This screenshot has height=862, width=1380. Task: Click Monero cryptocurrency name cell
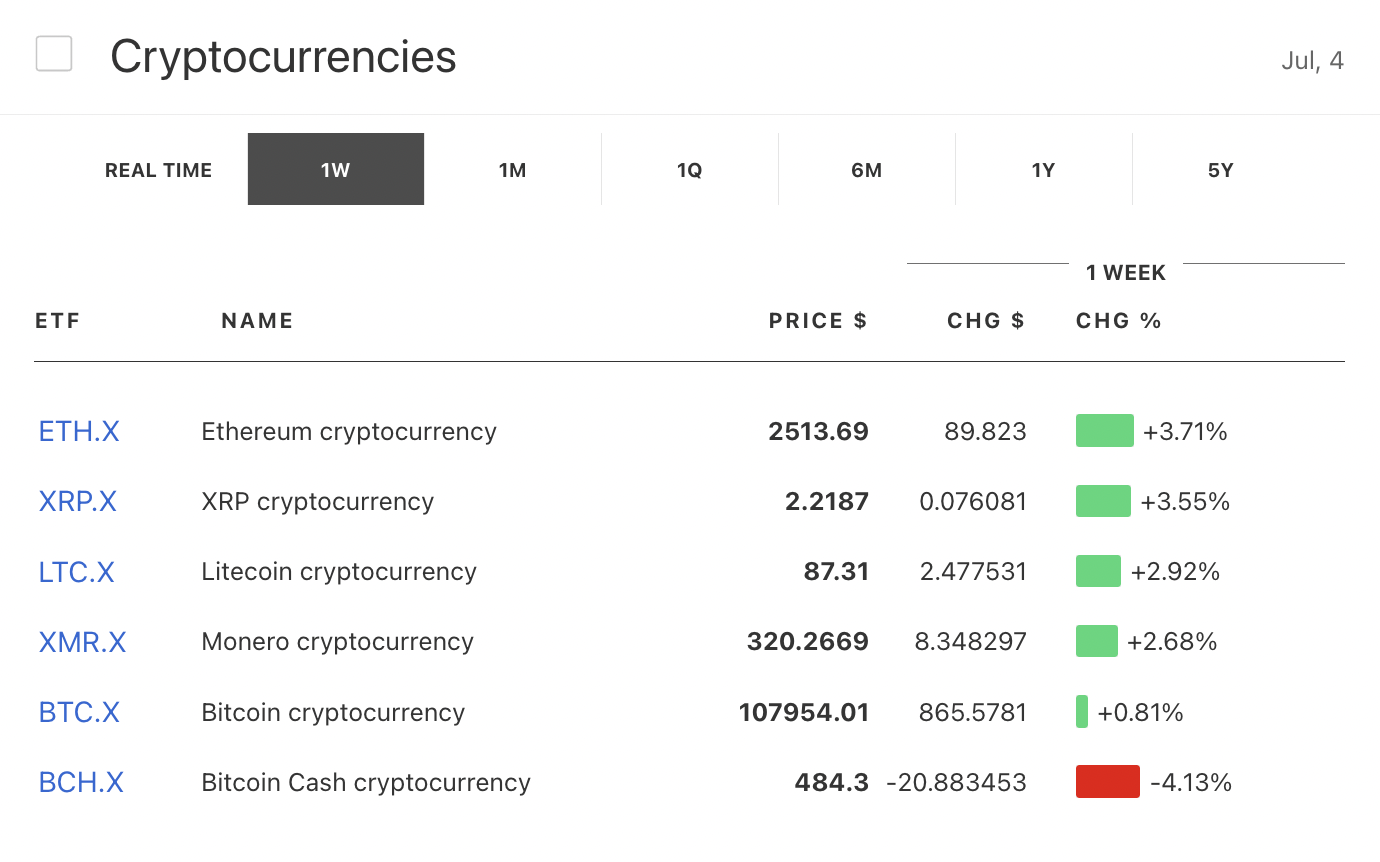(338, 642)
